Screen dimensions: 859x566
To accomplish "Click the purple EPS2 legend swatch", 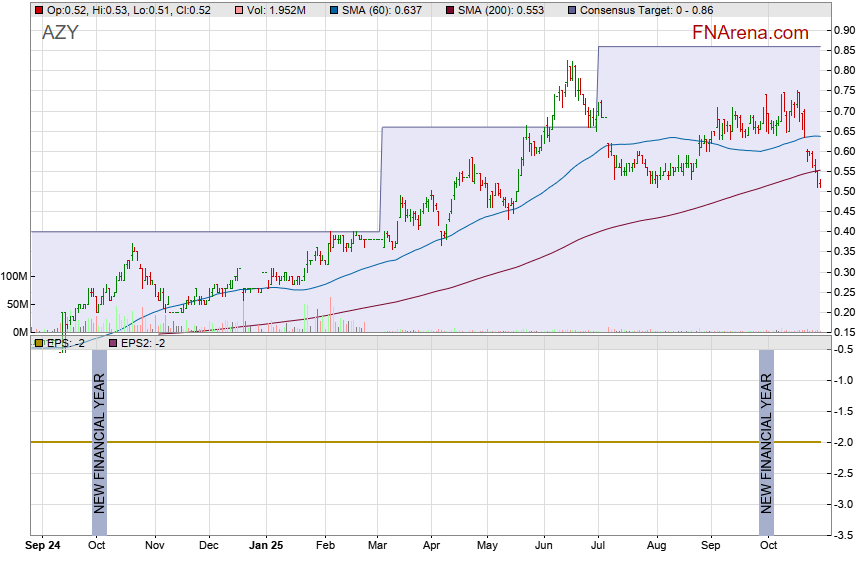I will pyautogui.click(x=112, y=343).
